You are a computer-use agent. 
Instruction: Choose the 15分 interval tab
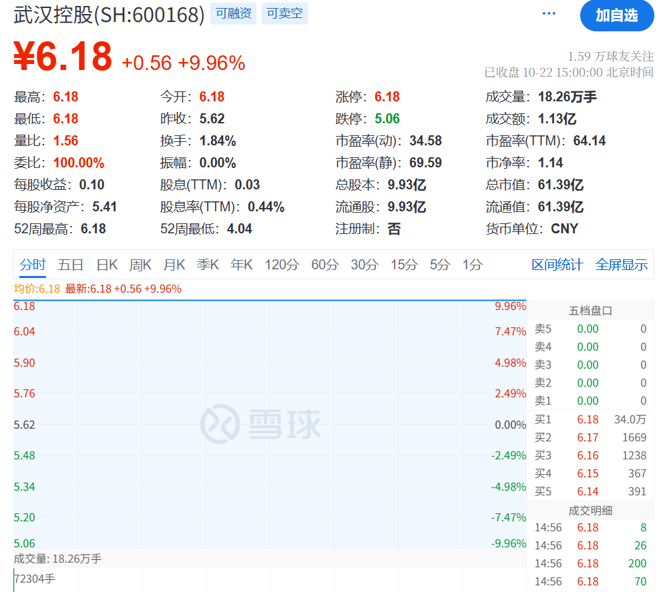404,265
